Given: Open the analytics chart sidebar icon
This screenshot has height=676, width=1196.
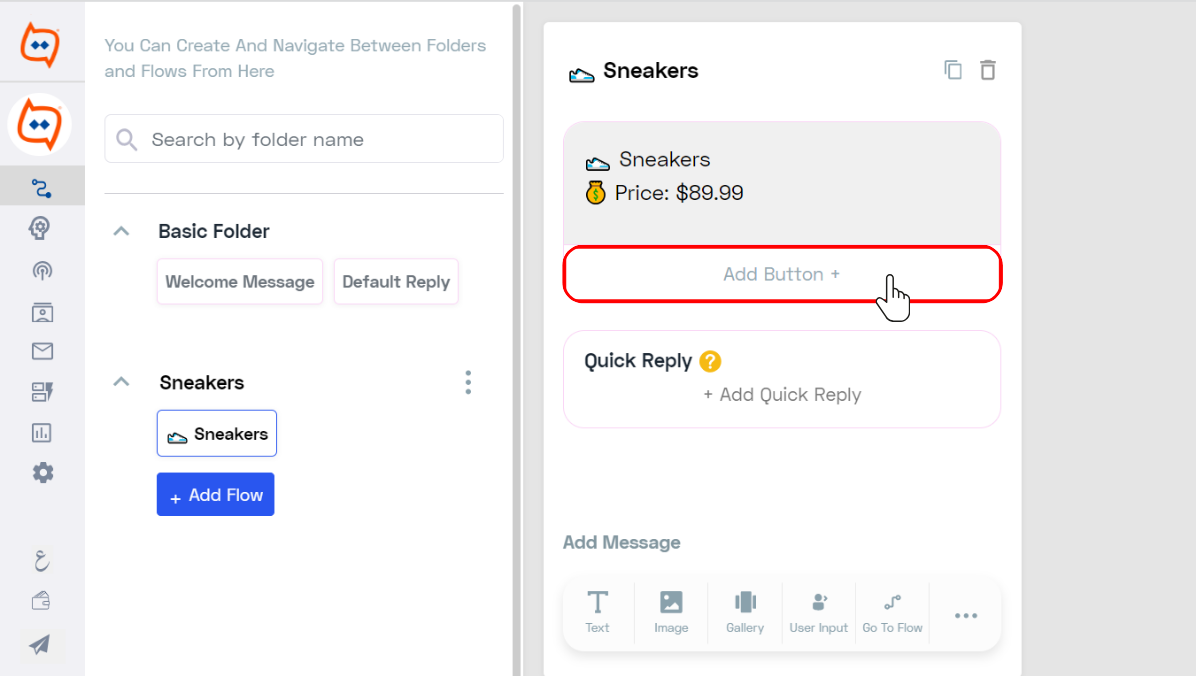Looking at the screenshot, I should [42, 433].
